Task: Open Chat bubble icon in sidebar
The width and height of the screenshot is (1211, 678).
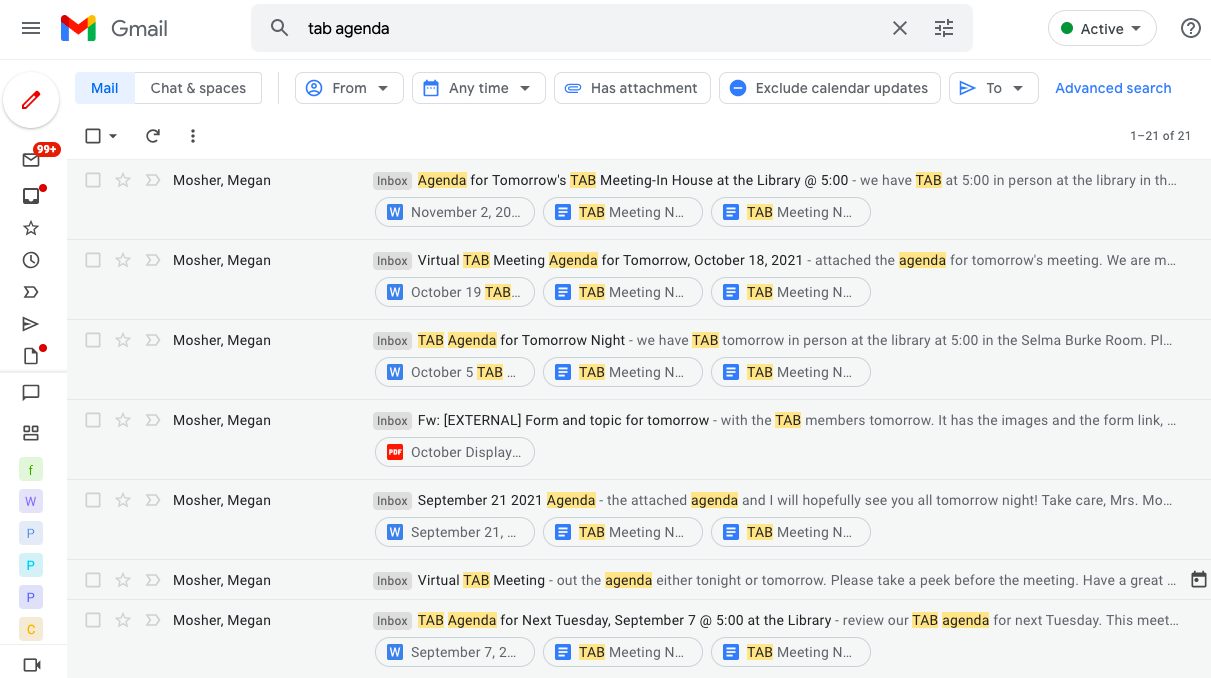Action: click(x=31, y=393)
